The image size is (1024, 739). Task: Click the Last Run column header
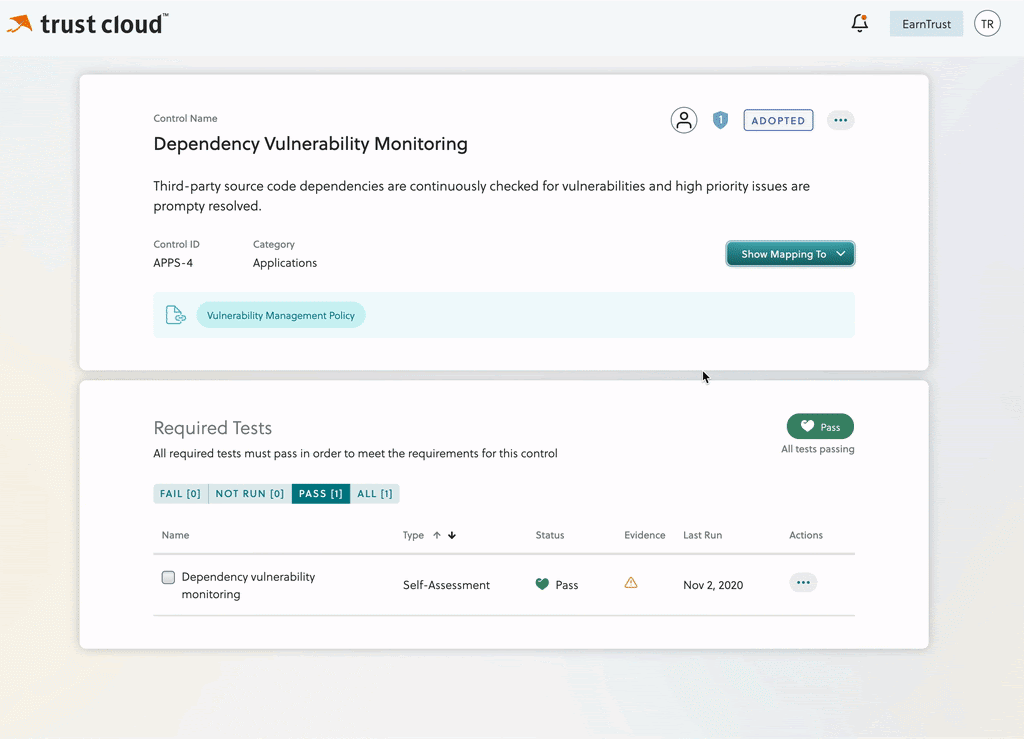point(703,535)
